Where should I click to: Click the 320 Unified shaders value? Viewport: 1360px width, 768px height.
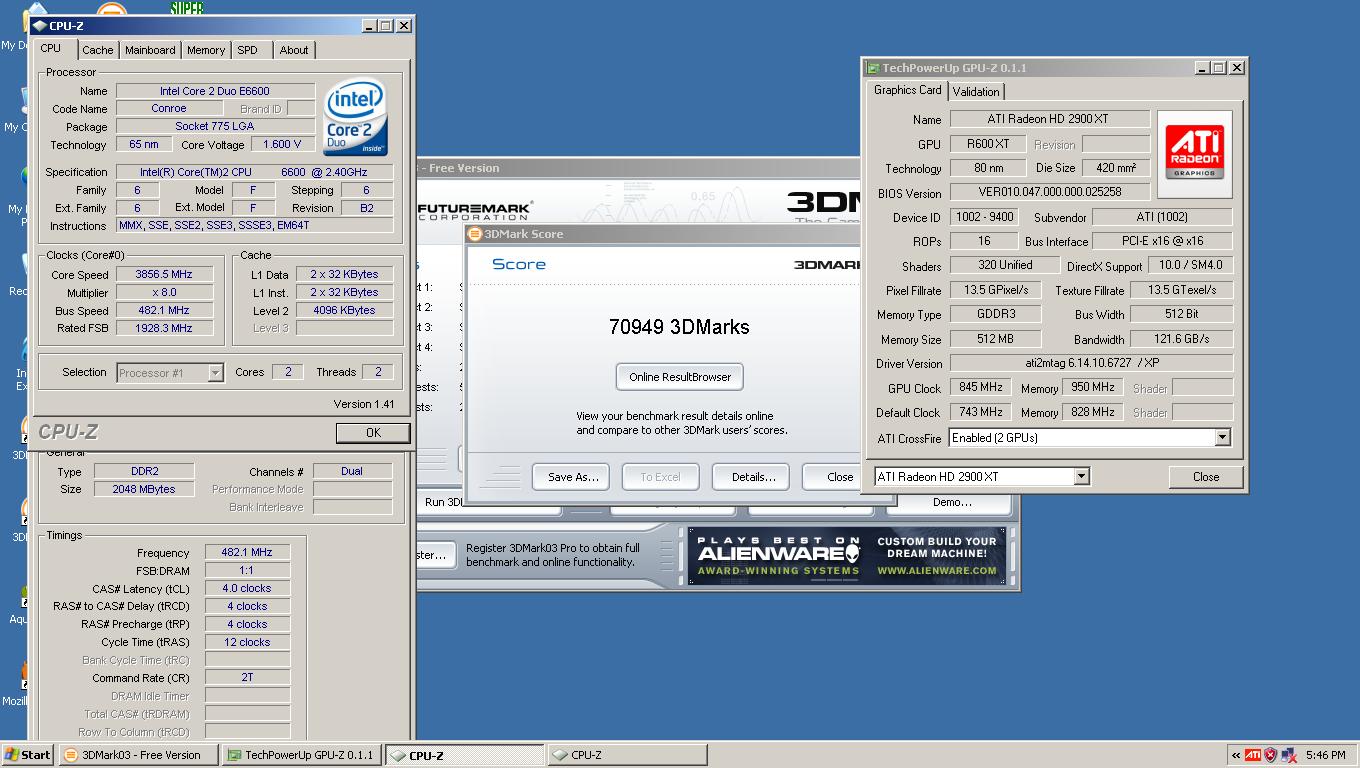pos(1005,265)
